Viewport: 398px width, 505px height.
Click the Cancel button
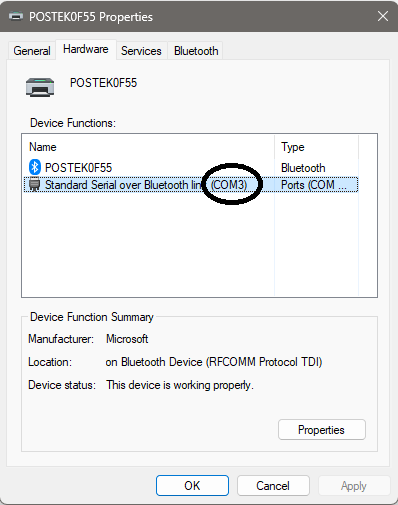273,486
